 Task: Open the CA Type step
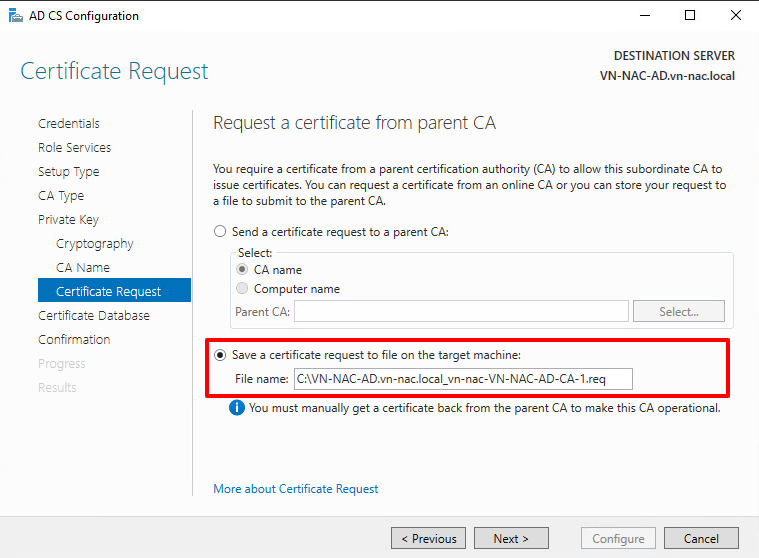(x=61, y=196)
